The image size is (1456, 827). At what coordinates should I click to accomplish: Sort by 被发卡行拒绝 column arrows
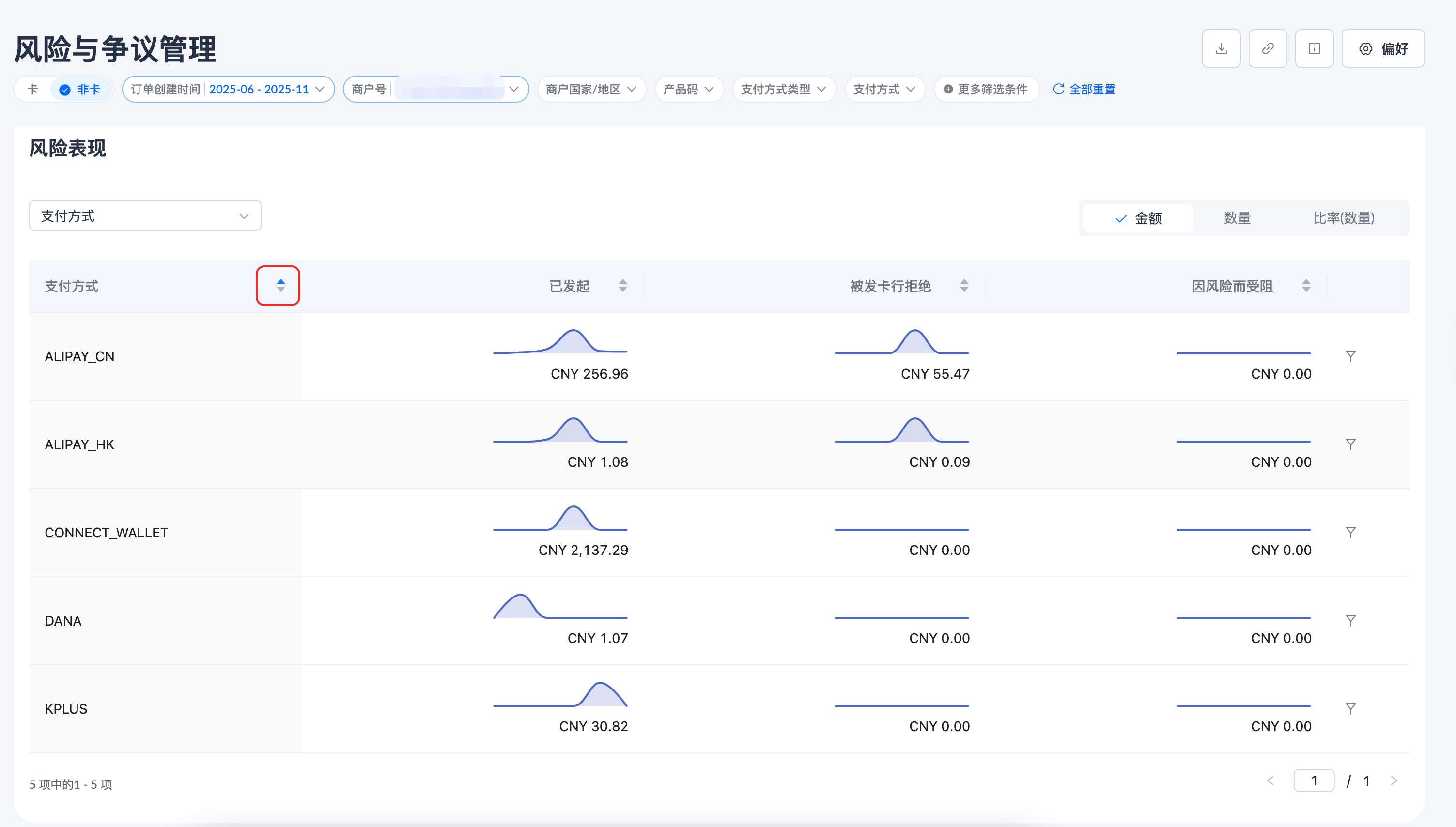(964, 286)
